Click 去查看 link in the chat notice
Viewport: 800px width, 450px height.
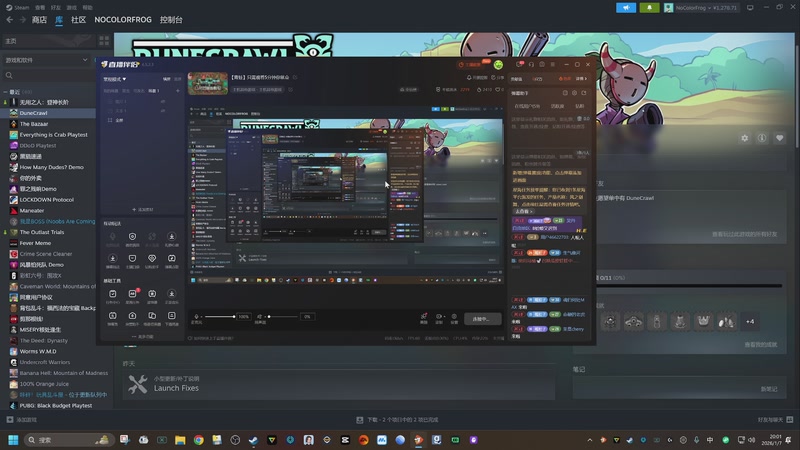coord(522,211)
